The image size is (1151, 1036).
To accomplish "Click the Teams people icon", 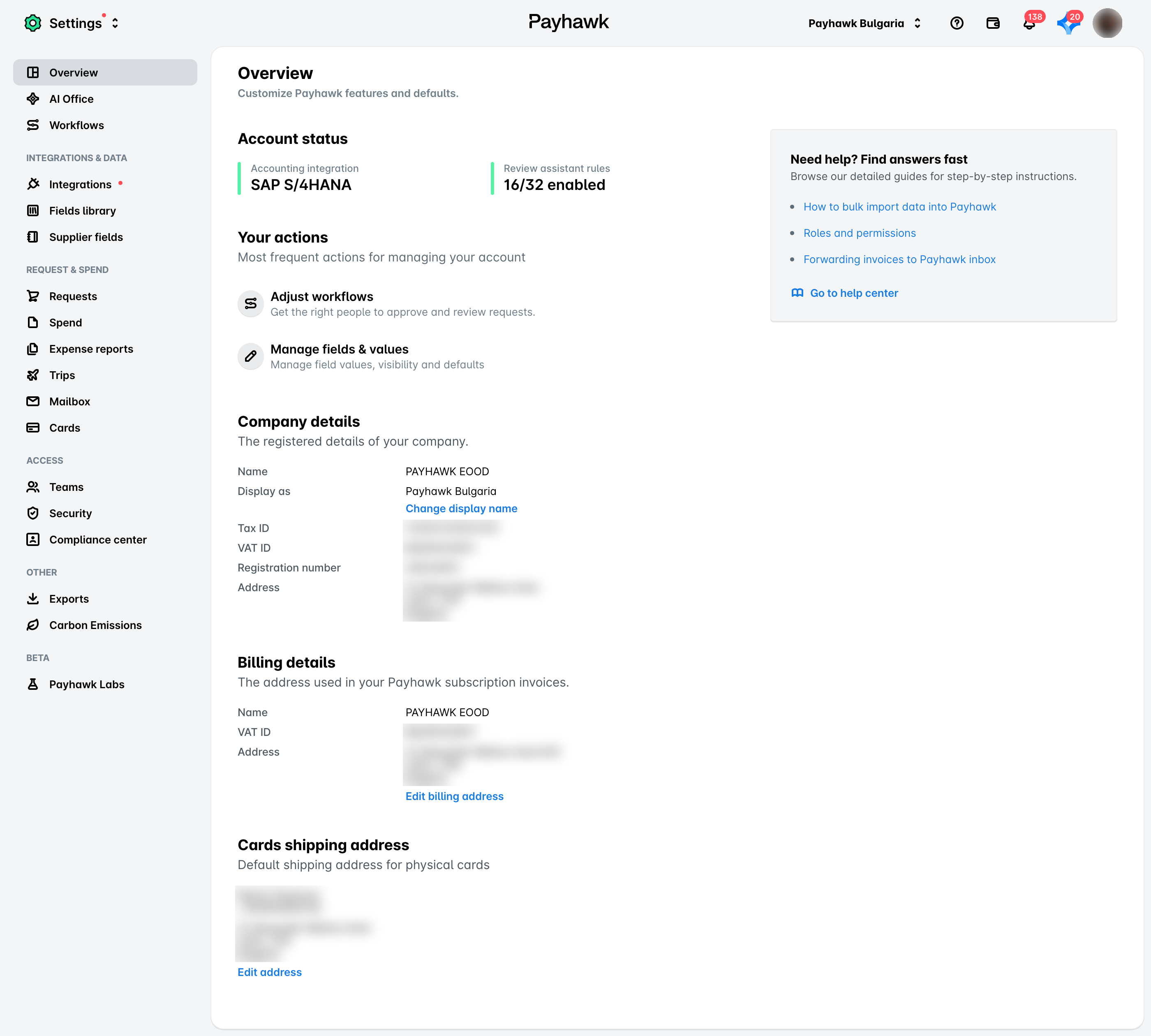I will tap(33, 487).
